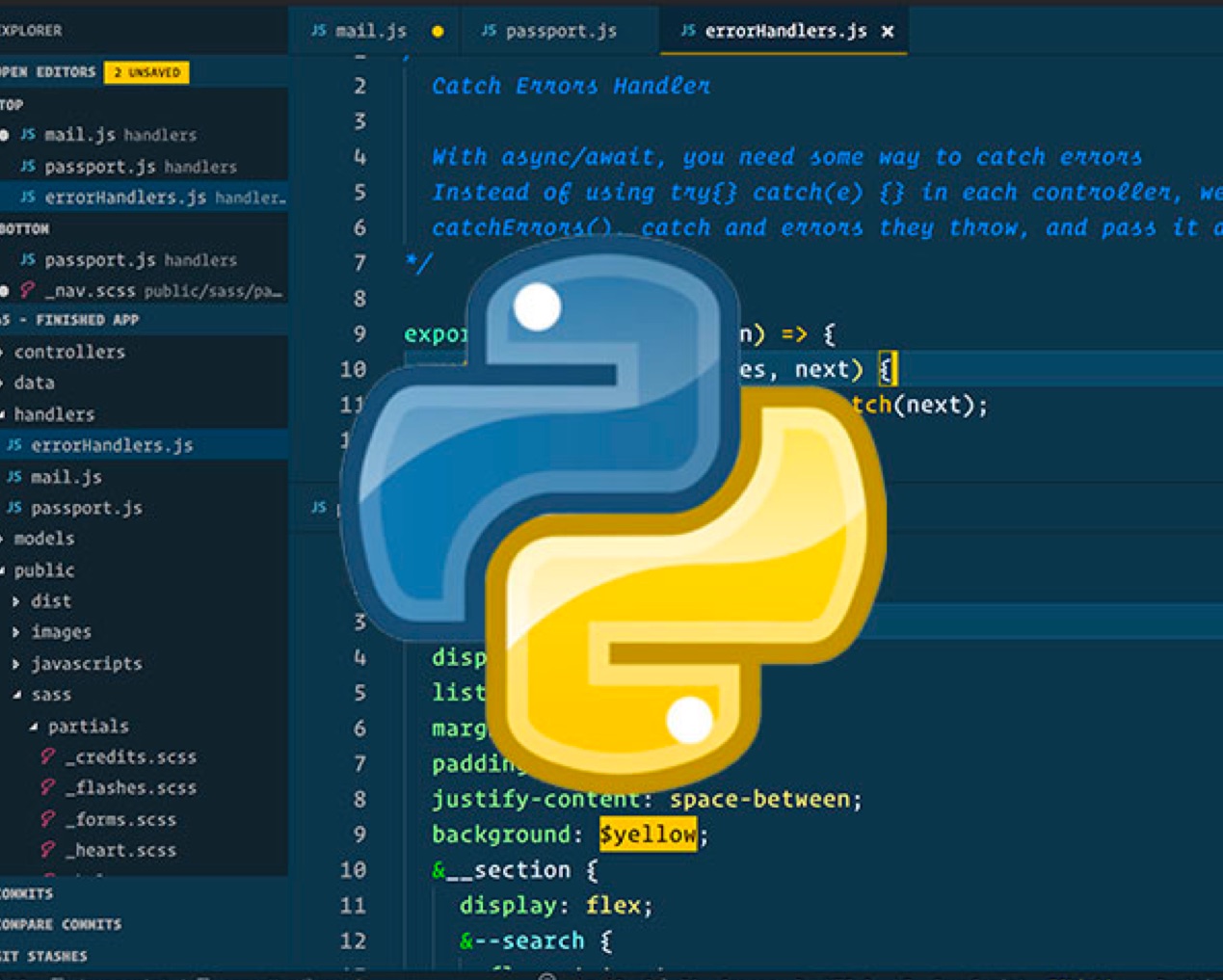
Task: Open passport.js in the Top editor group list
Action: coord(144,167)
